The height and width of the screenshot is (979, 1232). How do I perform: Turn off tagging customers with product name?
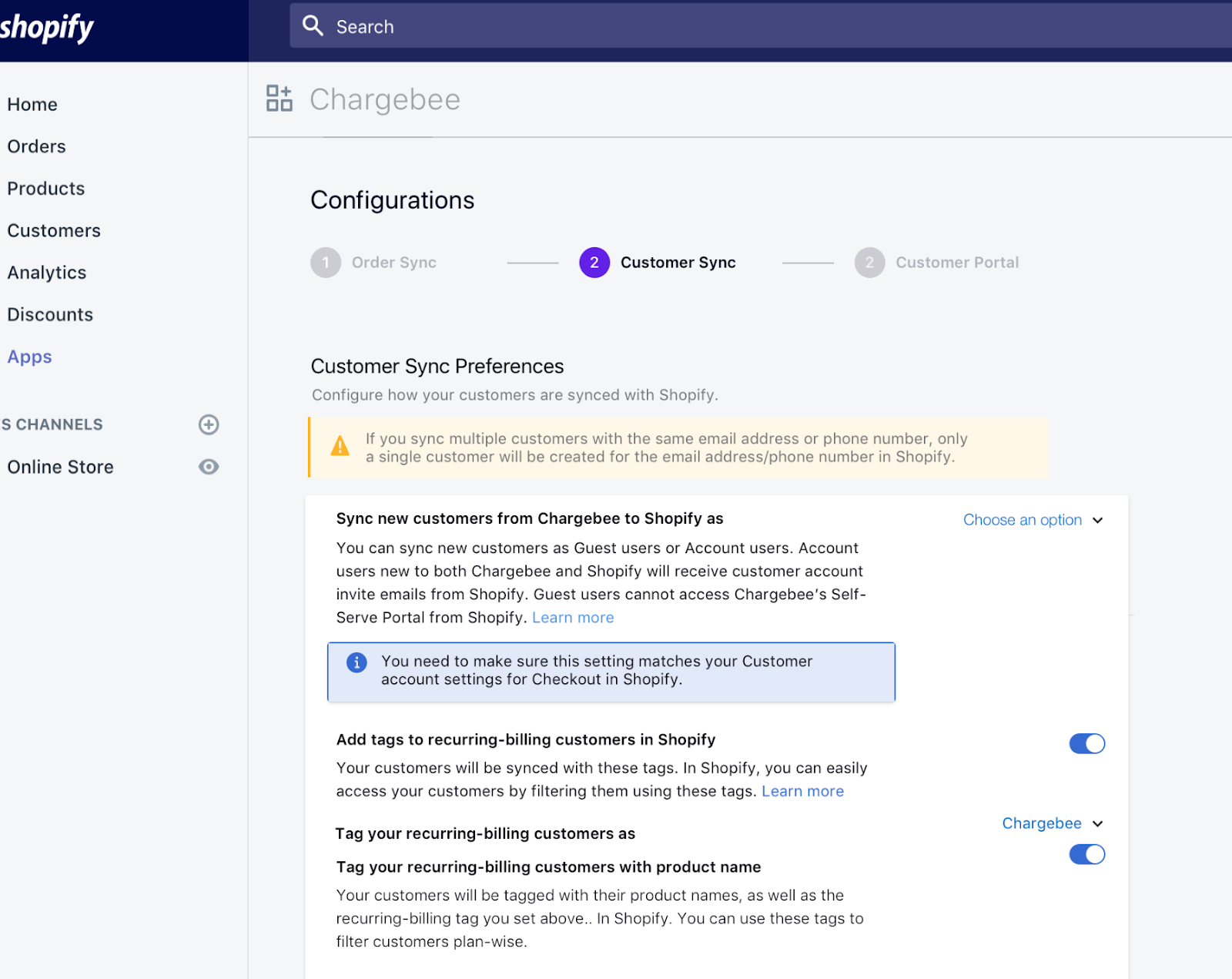coord(1086,854)
